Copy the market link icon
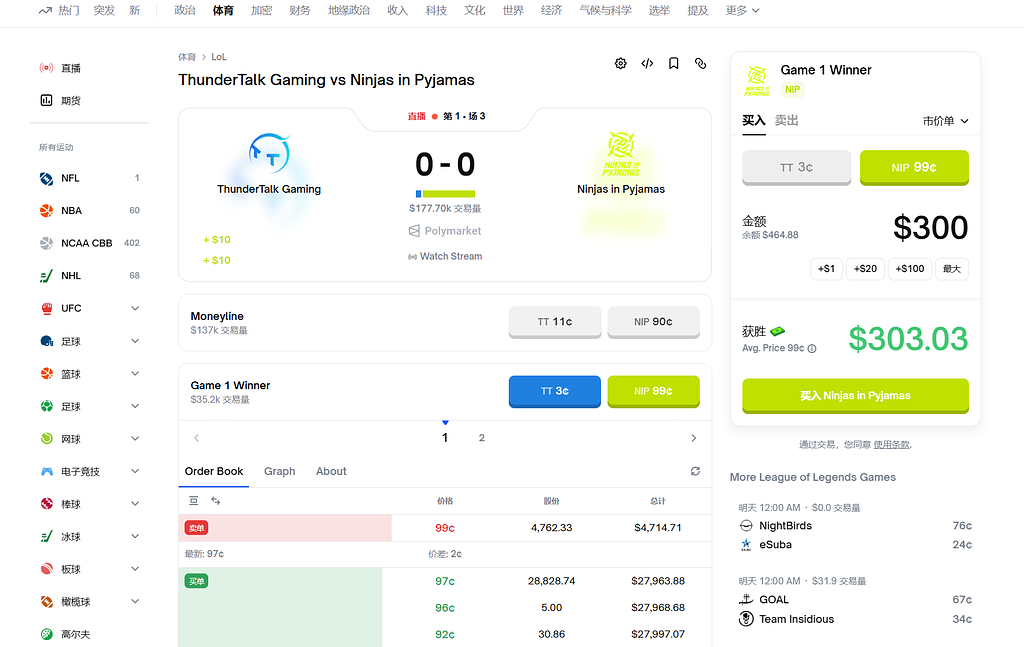Viewport: 1024px width, 647px height. [x=700, y=63]
